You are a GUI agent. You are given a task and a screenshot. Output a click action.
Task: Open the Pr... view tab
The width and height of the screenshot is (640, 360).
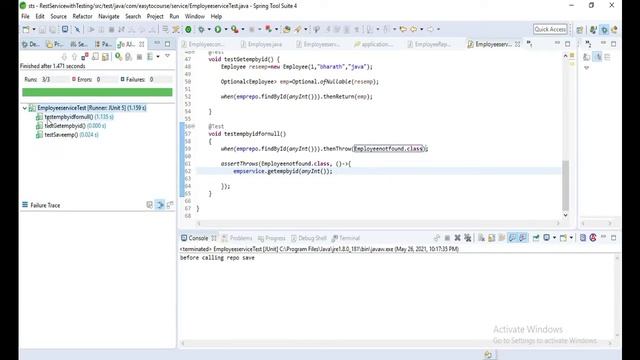click(55, 44)
